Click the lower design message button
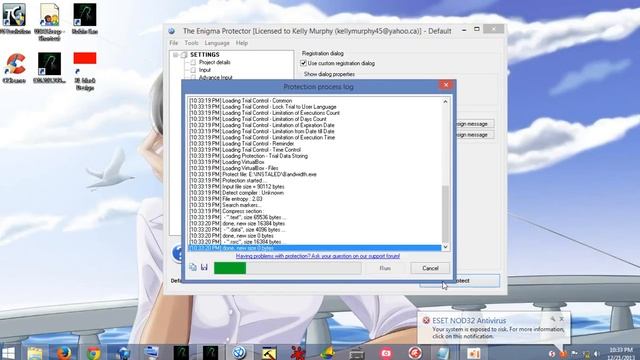Screen dimensions: 640x360 [474, 135]
